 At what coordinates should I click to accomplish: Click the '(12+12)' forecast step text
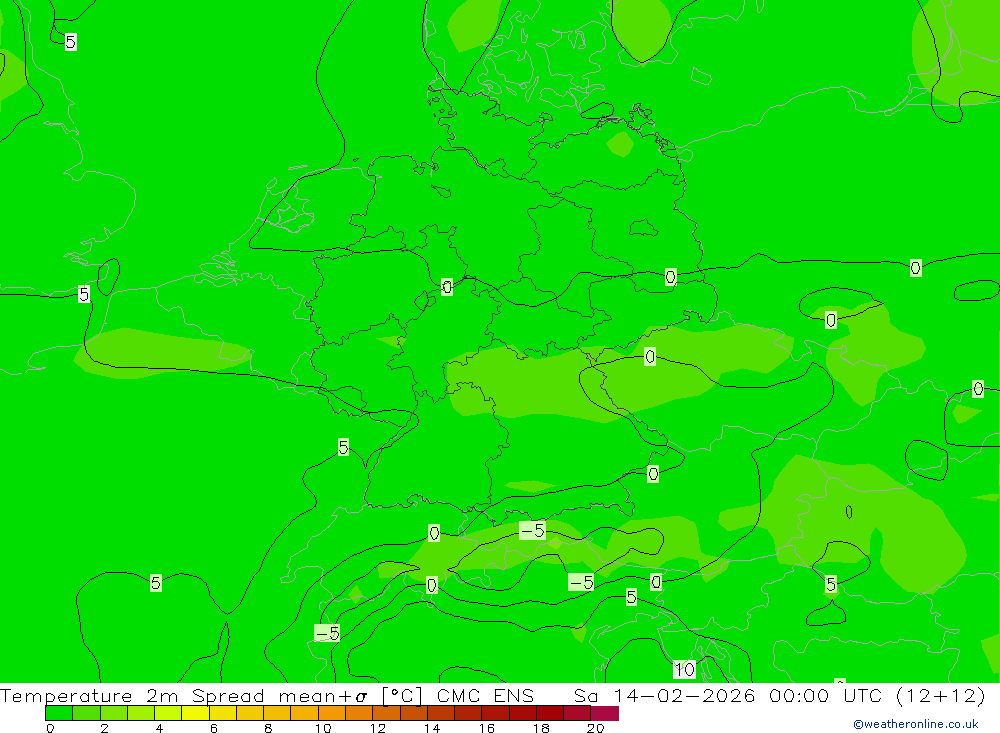941,695
